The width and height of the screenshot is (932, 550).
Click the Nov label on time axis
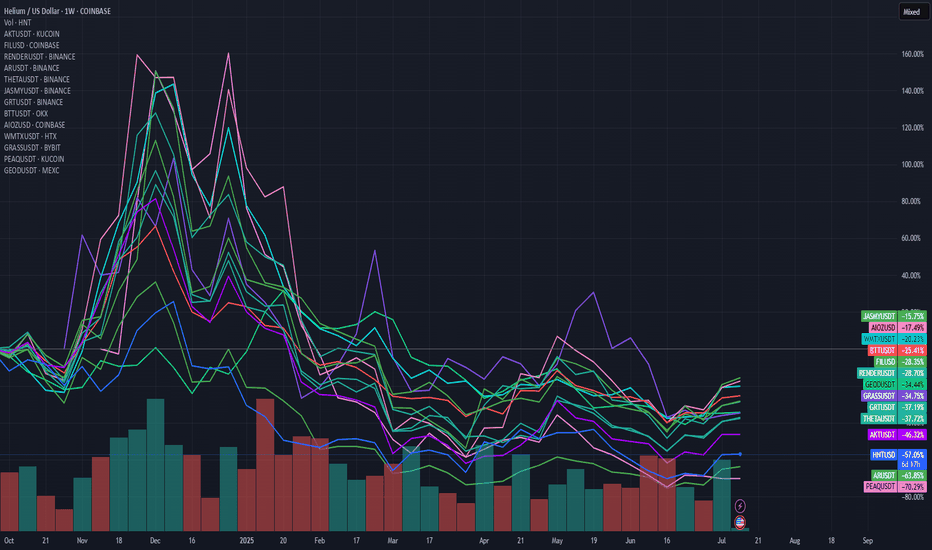82,541
